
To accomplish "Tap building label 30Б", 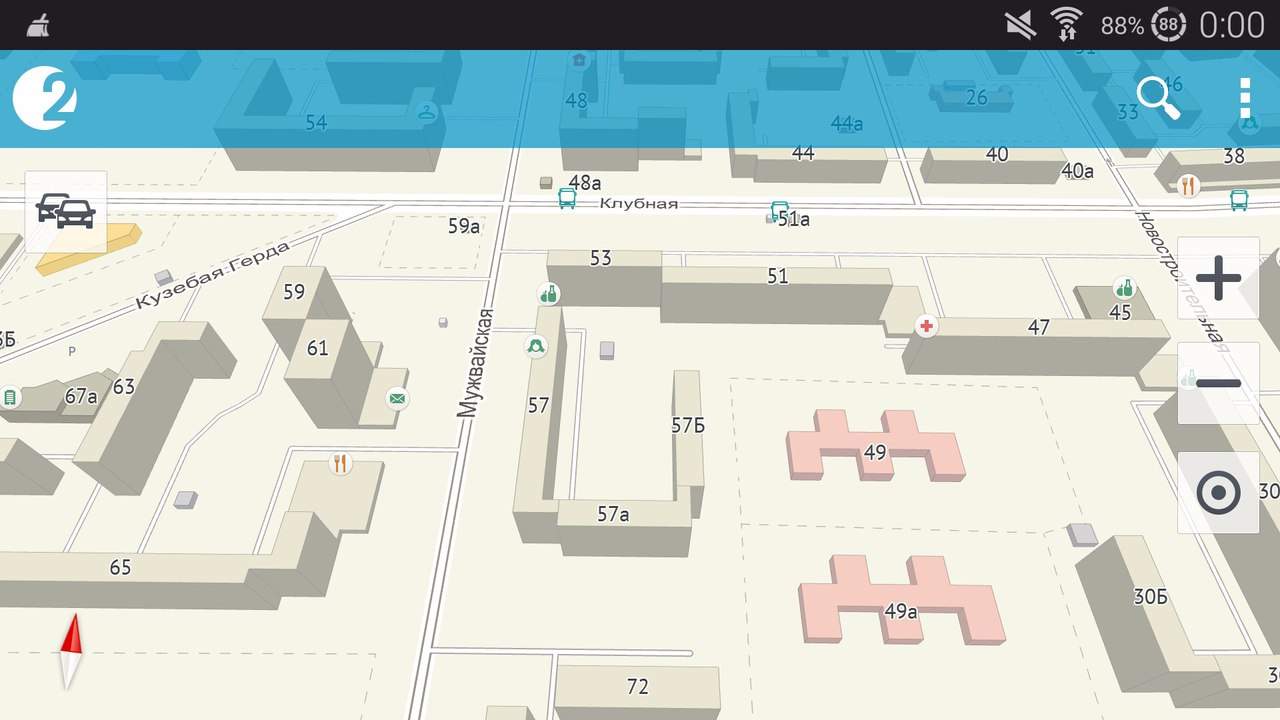I will pos(1151,597).
